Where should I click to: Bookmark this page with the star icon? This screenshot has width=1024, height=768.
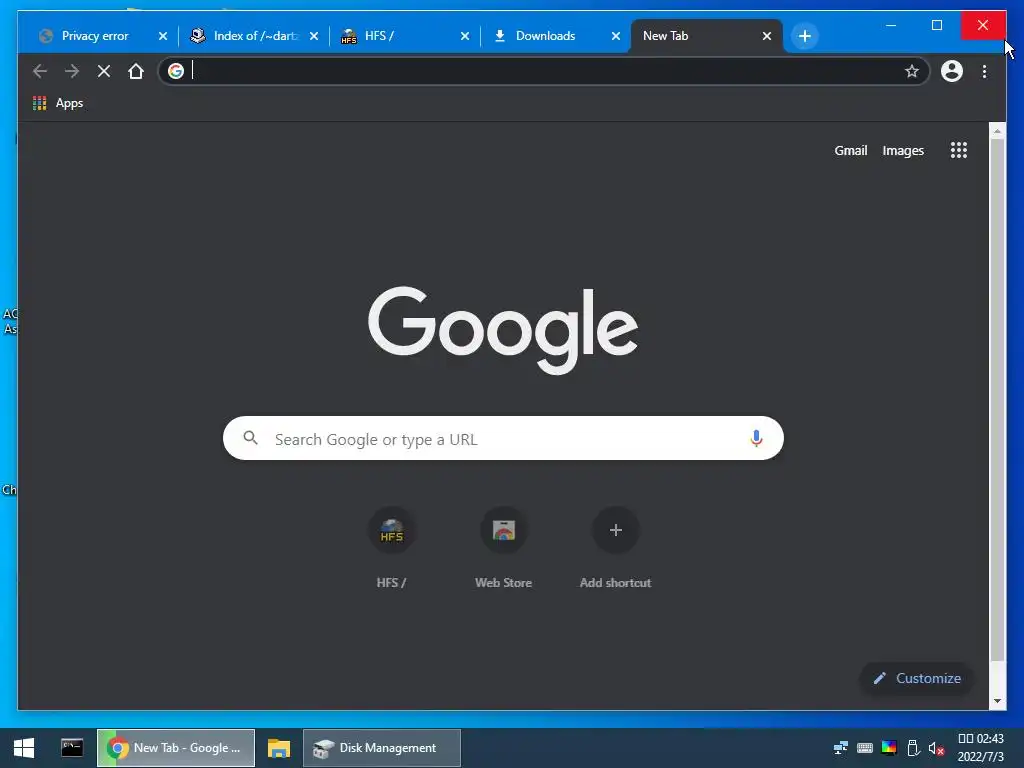pyautogui.click(x=912, y=71)
